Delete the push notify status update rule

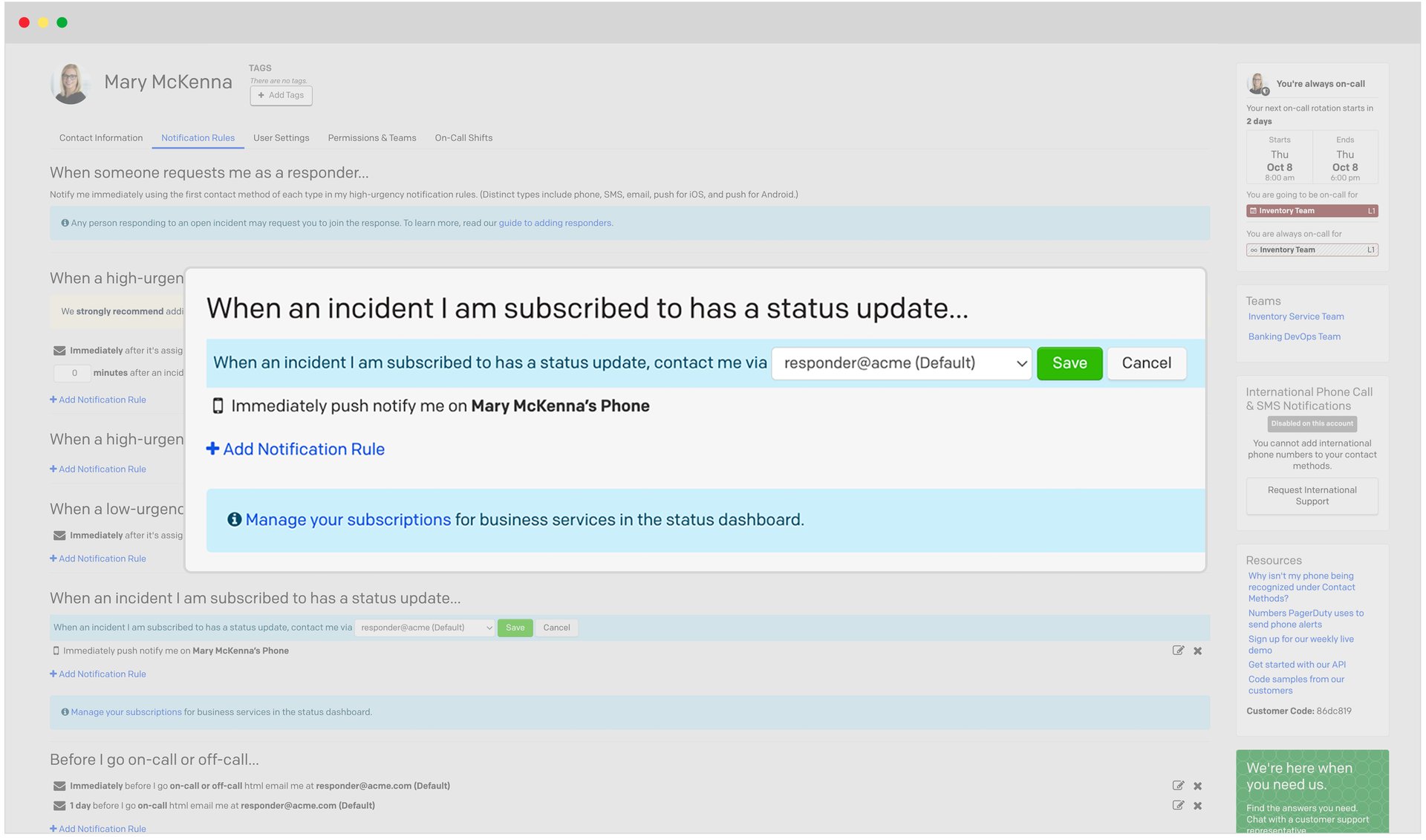(1197, 651)
